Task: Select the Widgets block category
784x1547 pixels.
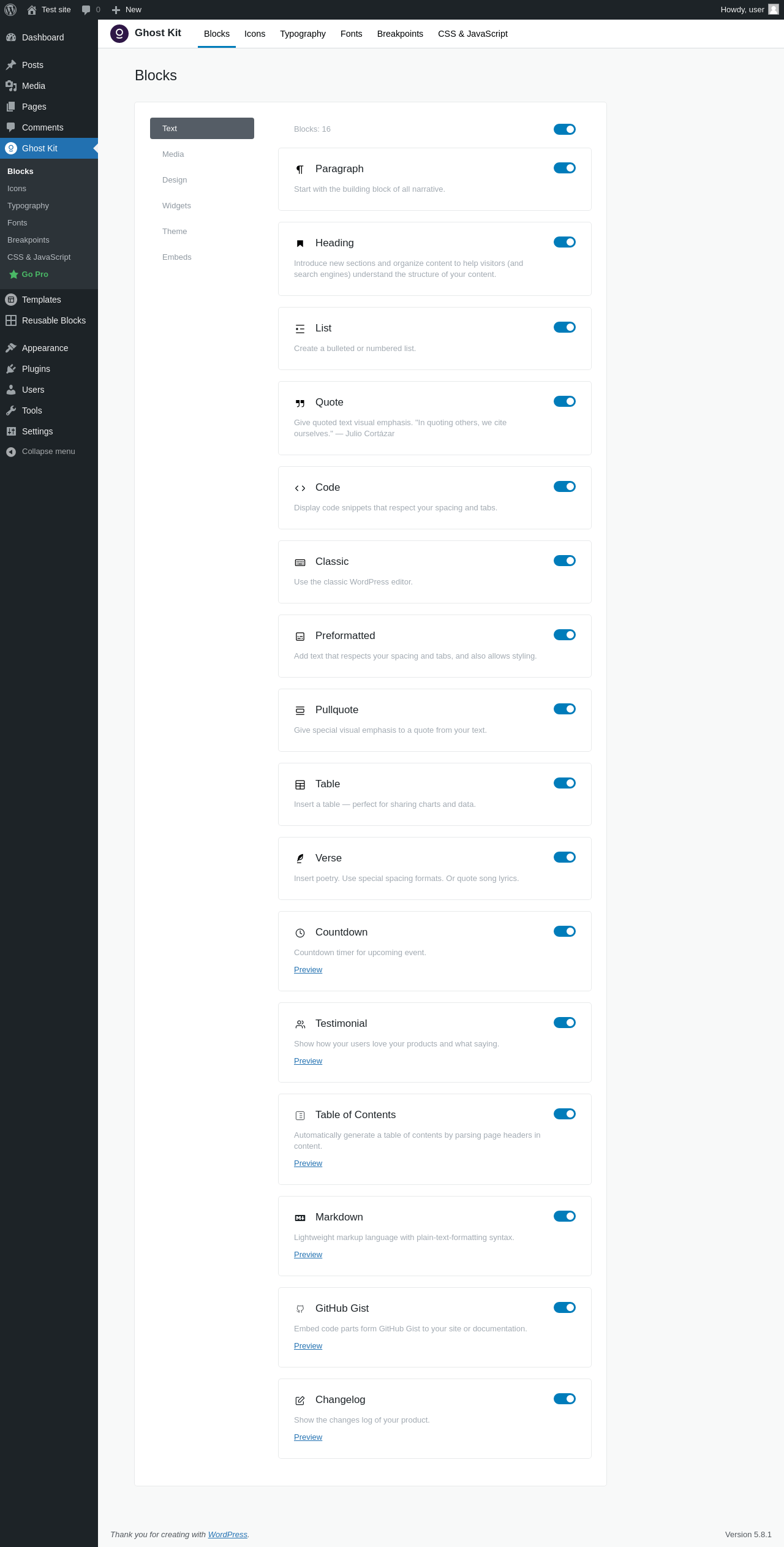Action: [202, 206]
